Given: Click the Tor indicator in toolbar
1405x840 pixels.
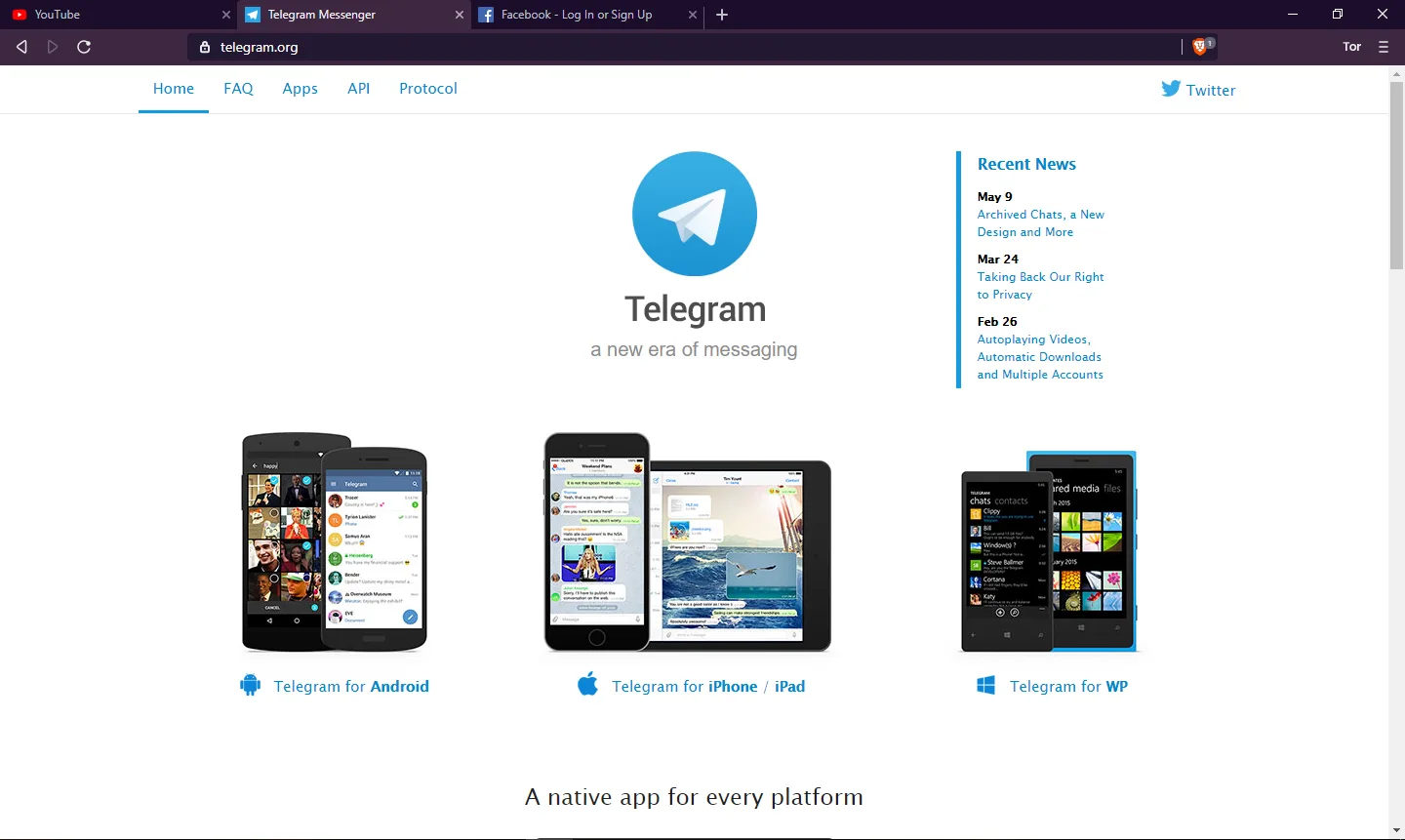Looking at the screenshot, I should click(x=1351, y=47).
